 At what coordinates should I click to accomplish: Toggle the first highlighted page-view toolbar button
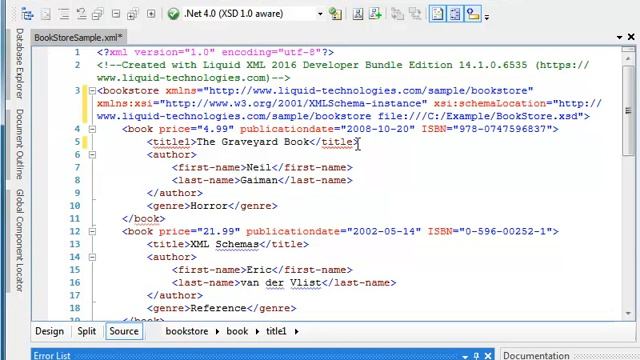[437, 14]
